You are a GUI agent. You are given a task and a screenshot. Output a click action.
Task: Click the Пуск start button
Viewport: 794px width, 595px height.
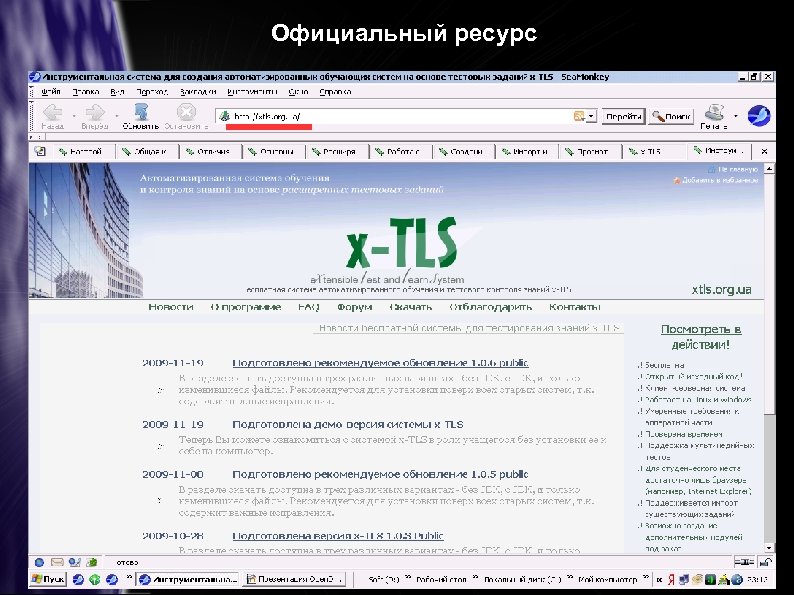pyautogui.click(x=48, y=579)
